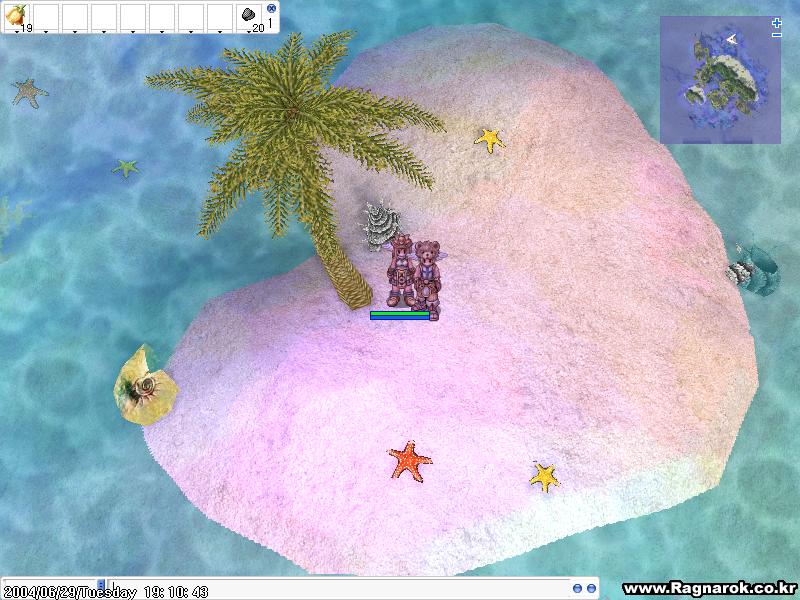Click the yellow conch shell on shore
Screen dimensions: 800x600
(142, 385)
